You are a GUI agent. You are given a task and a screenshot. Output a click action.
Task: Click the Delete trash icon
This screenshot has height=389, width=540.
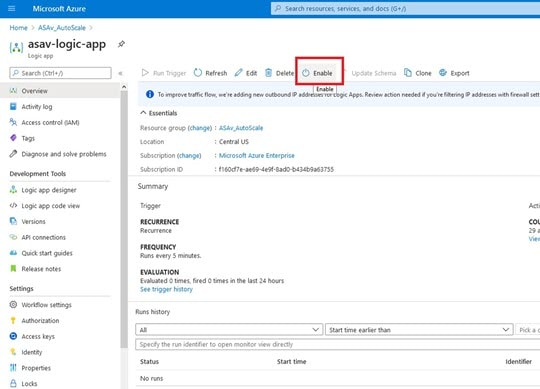click(x=268, y=73)
